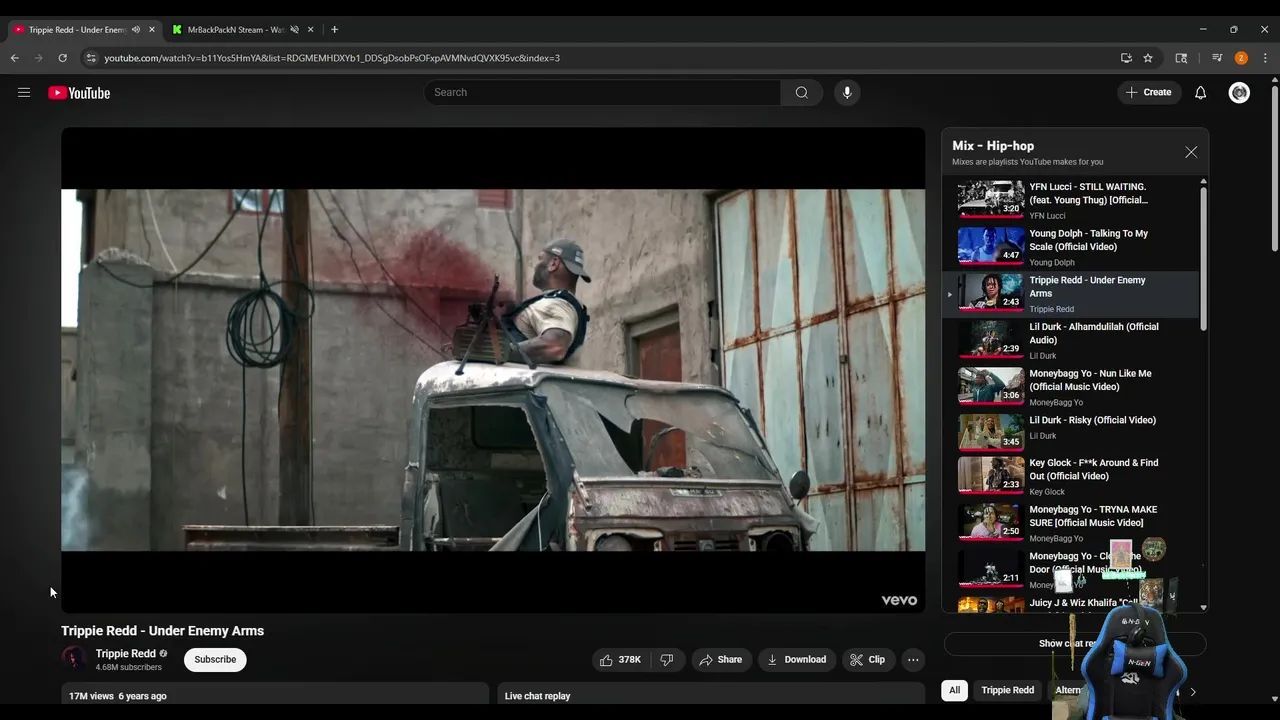Viewport: 1280px width, 720px height.
Task: Click '17M views 6 years ago' description text
Action: [x=118, y=696]
